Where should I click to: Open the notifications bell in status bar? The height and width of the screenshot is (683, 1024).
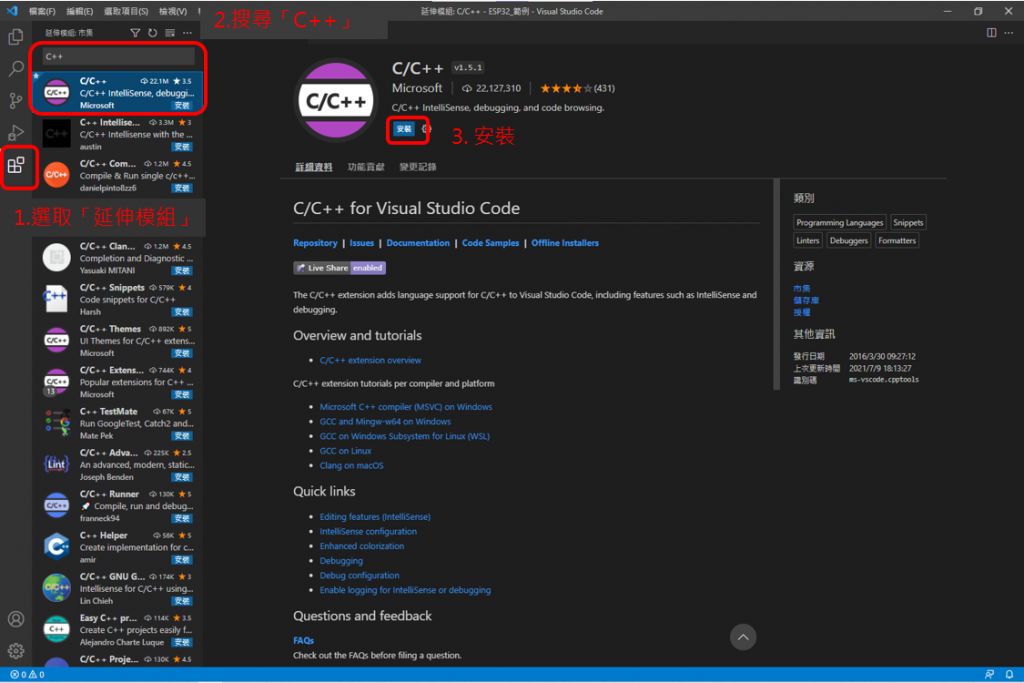(x=1009, y=675)
